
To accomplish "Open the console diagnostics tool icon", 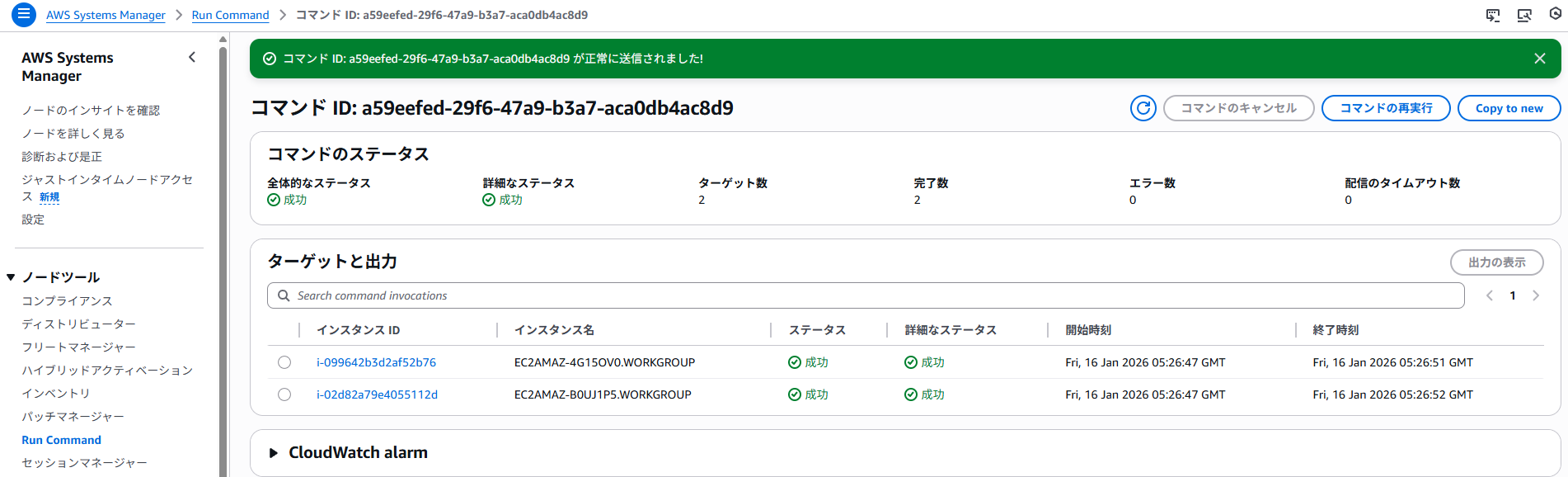I will tap(1524, 15).
